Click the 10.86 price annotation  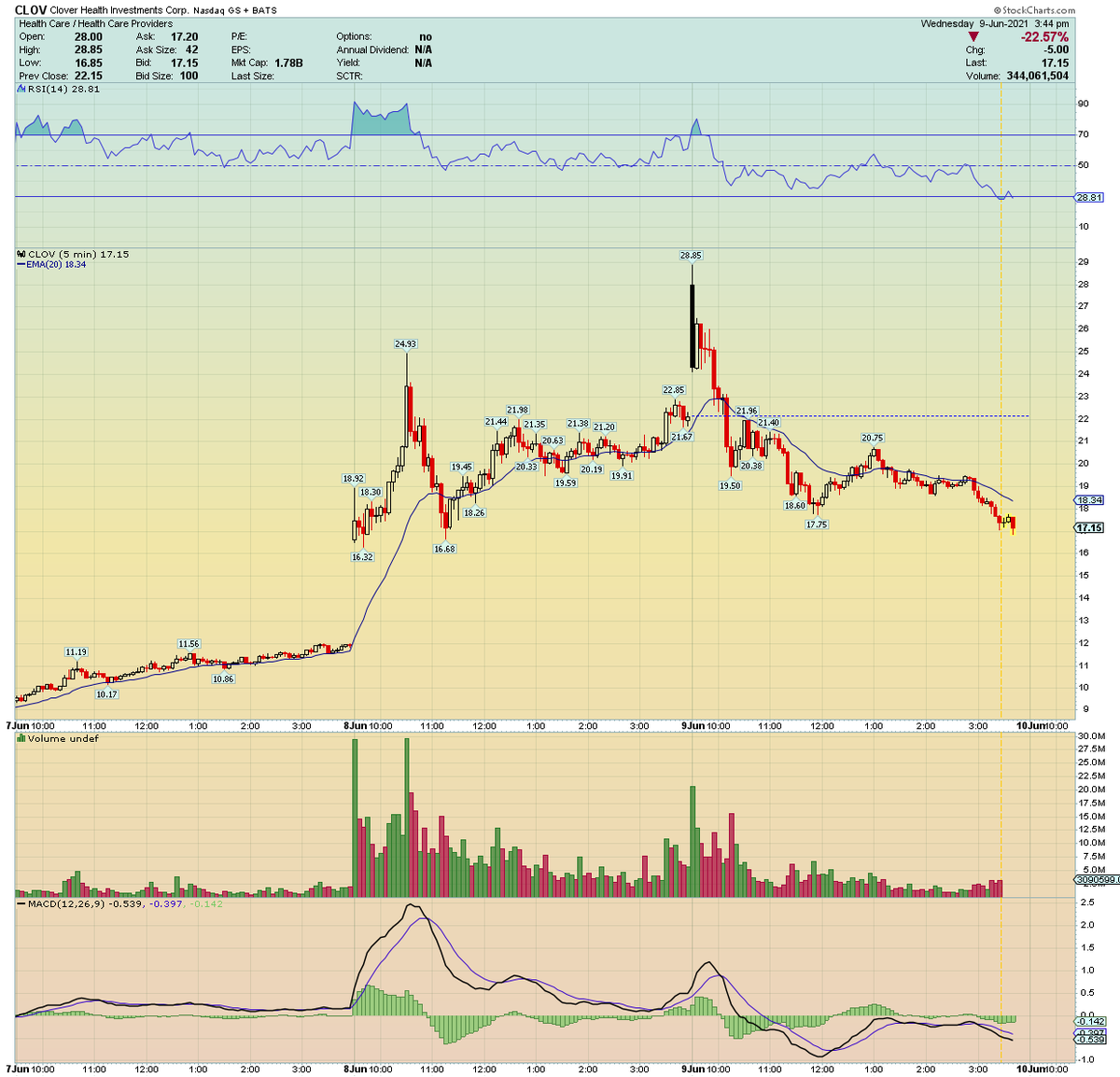pos(222,678)
